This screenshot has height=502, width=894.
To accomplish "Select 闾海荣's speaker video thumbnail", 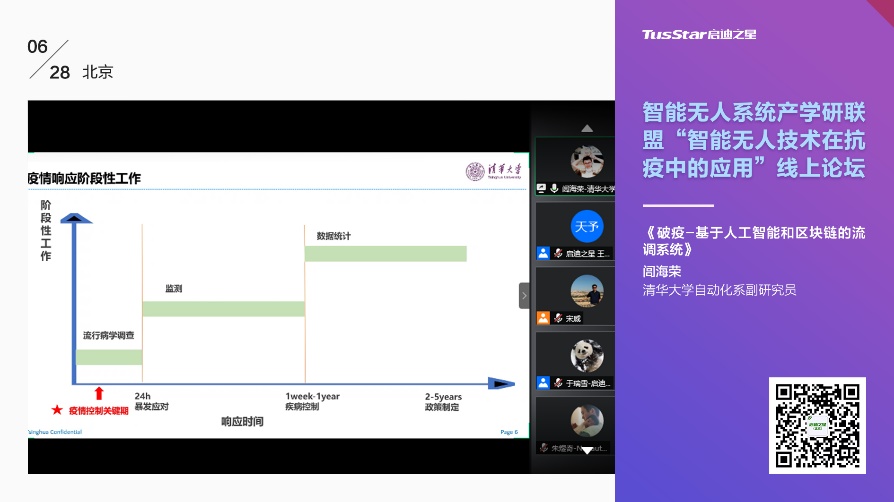I will pyautogui.click(x=586, y=161).
